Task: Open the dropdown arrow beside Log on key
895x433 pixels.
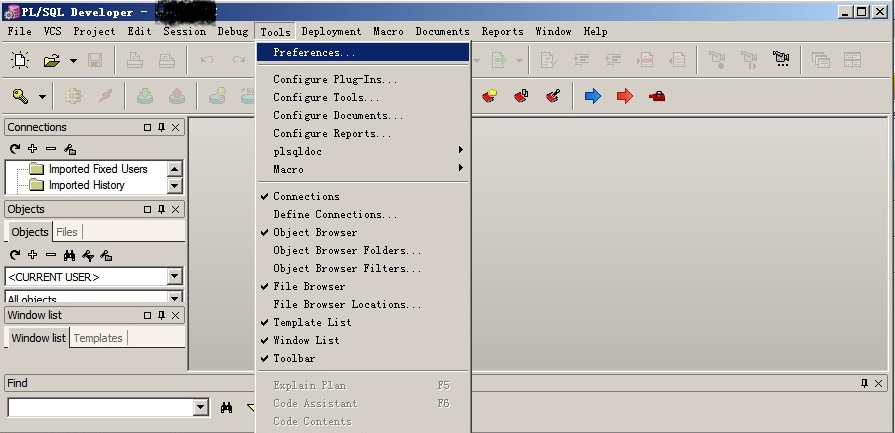Action: click(42, 97)
